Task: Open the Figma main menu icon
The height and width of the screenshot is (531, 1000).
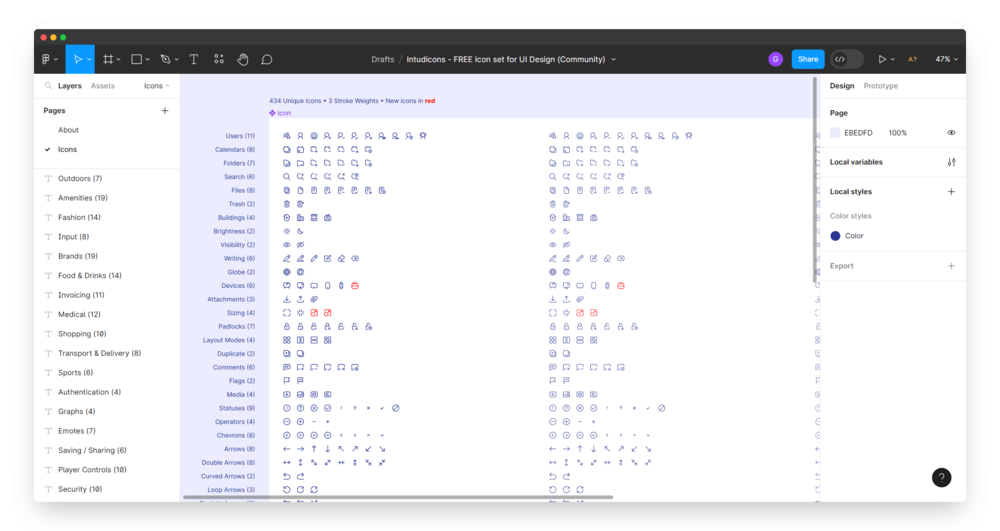Action: [x=46, y=59]
